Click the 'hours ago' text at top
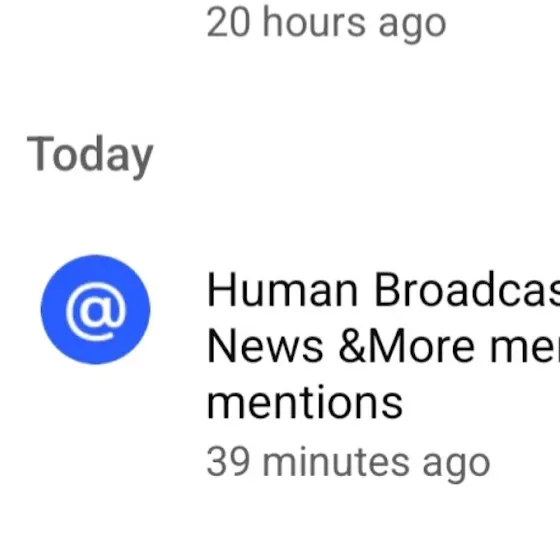The image size is (560, 560). tap(355, 24)
